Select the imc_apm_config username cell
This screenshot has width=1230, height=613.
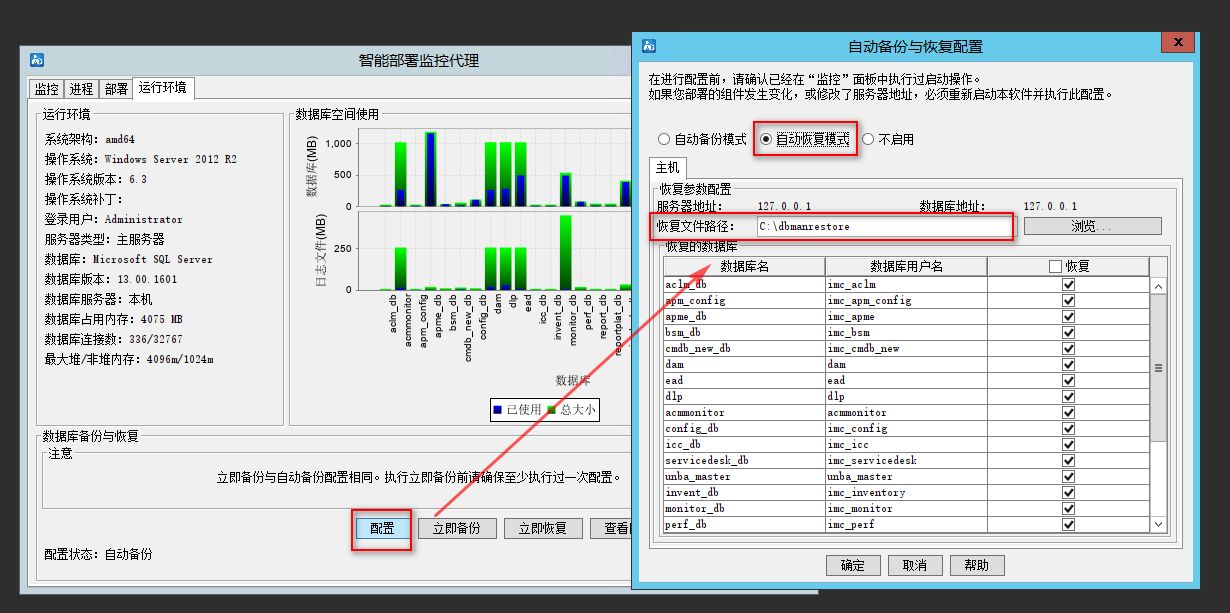pyautogui.click(x=906, y=301)
